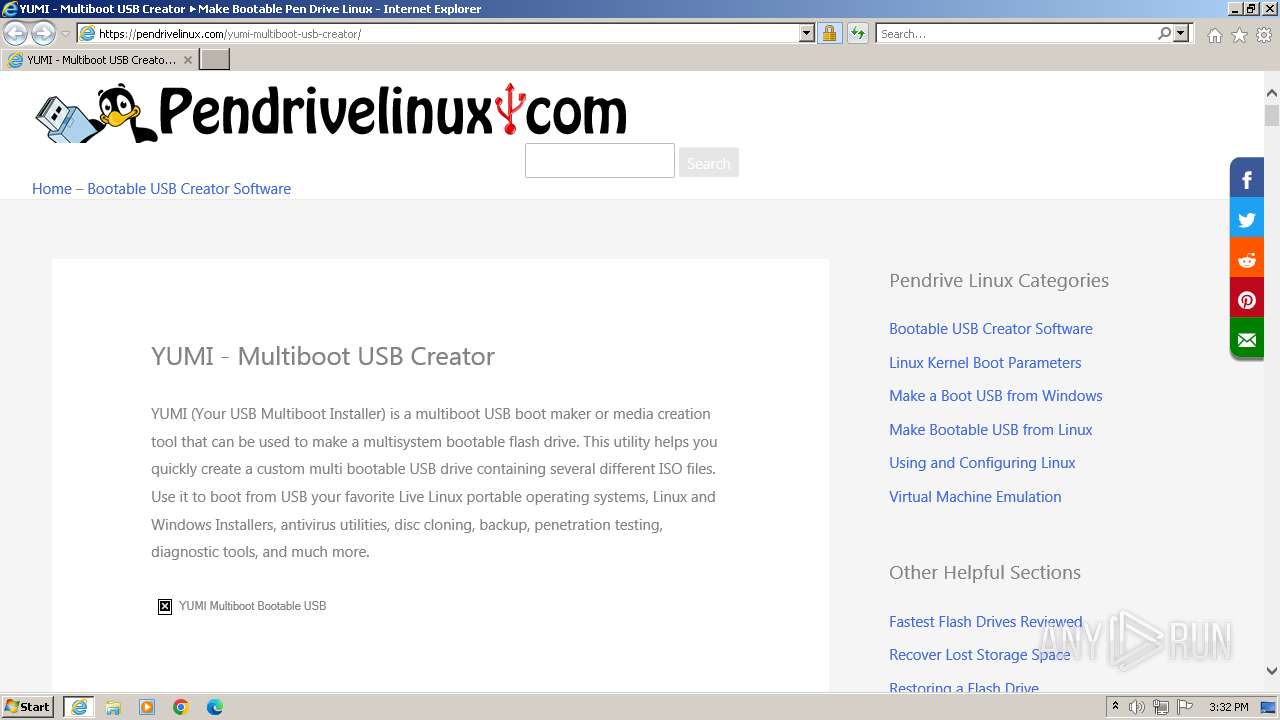Open Fastest Flash Drives Reviewed link
The width and height of the screenshot is (1280, 720).
coord(986,622)
